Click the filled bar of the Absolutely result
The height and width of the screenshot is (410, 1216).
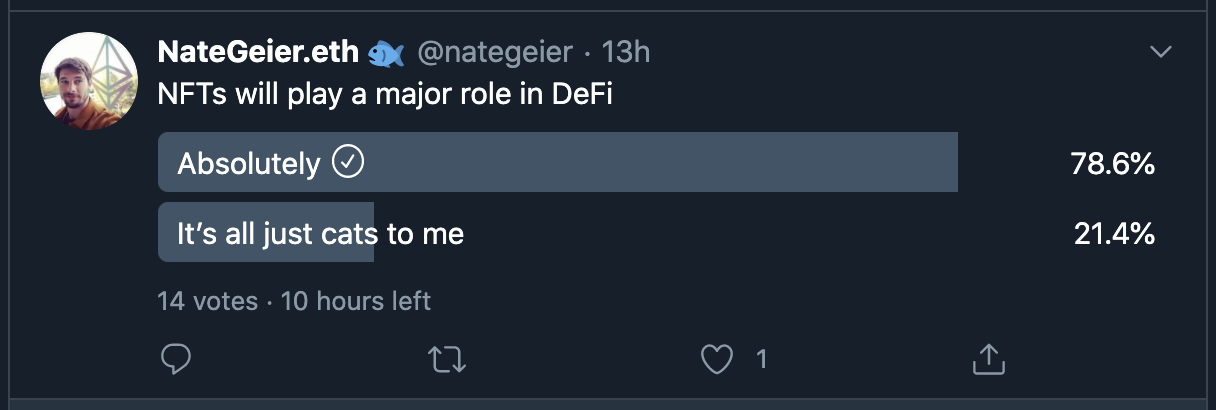coord(558,162)
